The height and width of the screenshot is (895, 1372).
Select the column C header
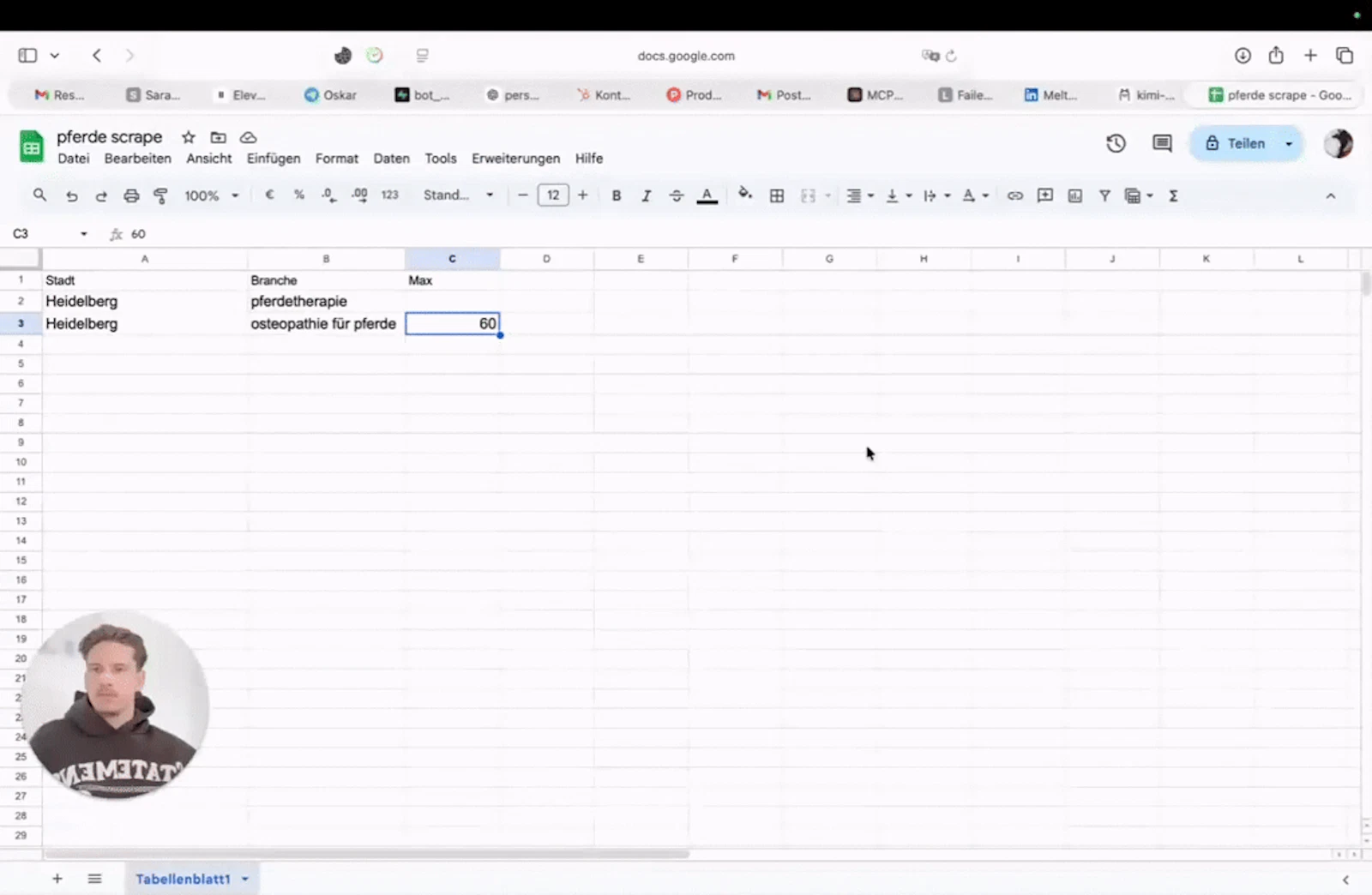[x=452, y=259]
